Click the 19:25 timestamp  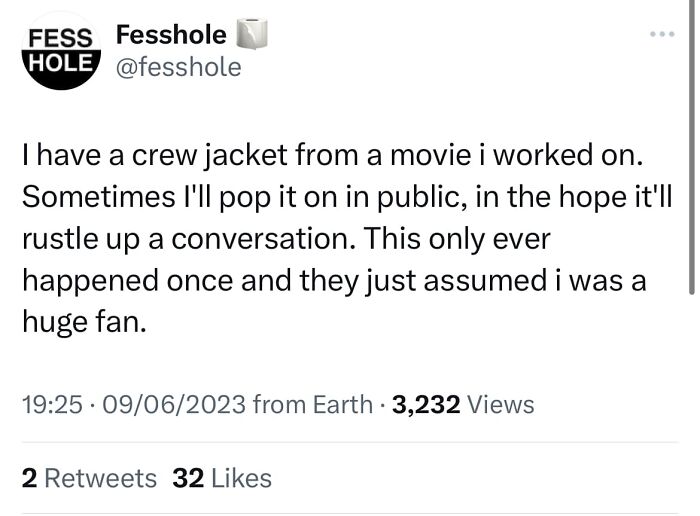pyautogui.click(x=49, y=404)
